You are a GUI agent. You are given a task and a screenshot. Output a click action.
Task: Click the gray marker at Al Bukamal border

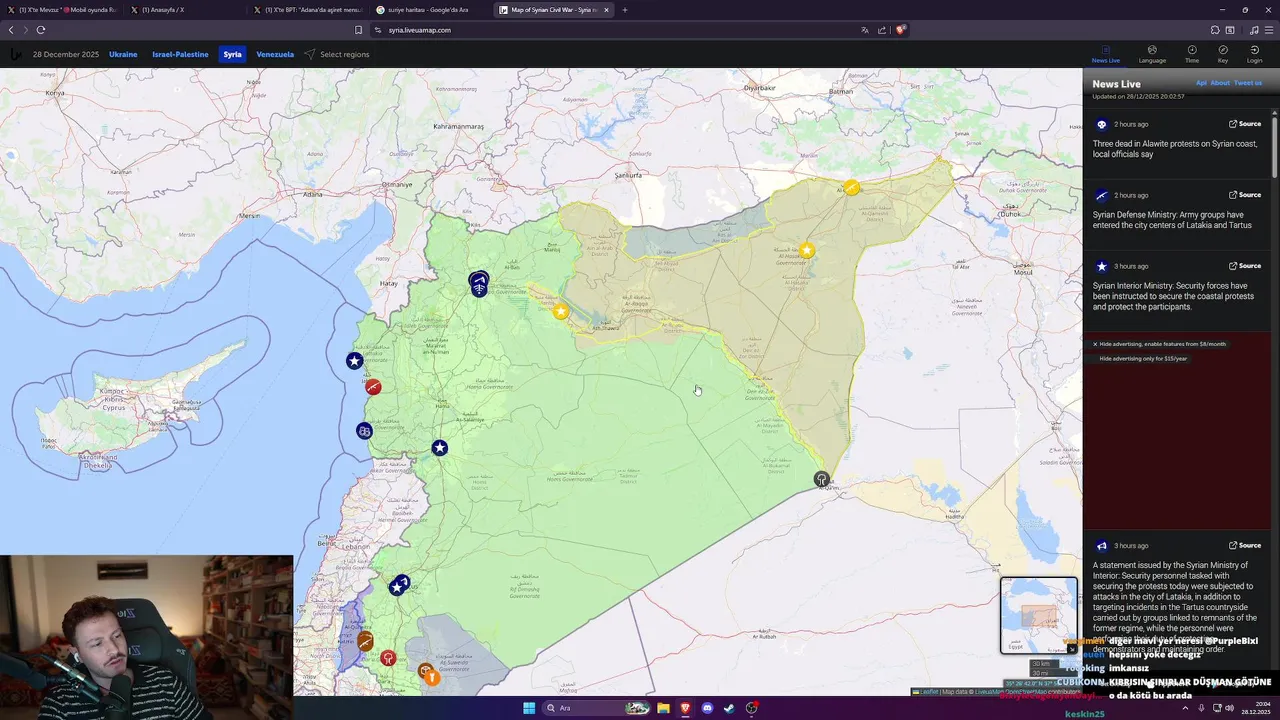click(821, 479)
